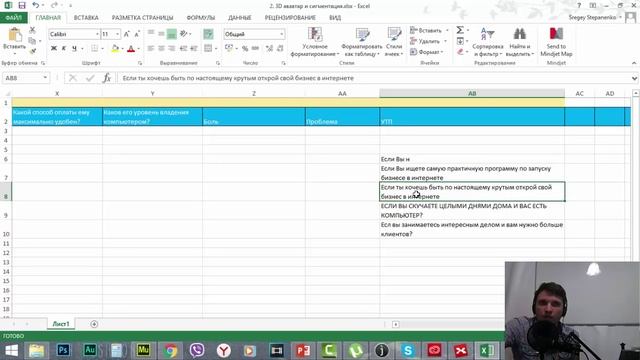Click the increase indent icon
Image resolution: width=640 pixels, height=360 pixels.
(194, 49)
